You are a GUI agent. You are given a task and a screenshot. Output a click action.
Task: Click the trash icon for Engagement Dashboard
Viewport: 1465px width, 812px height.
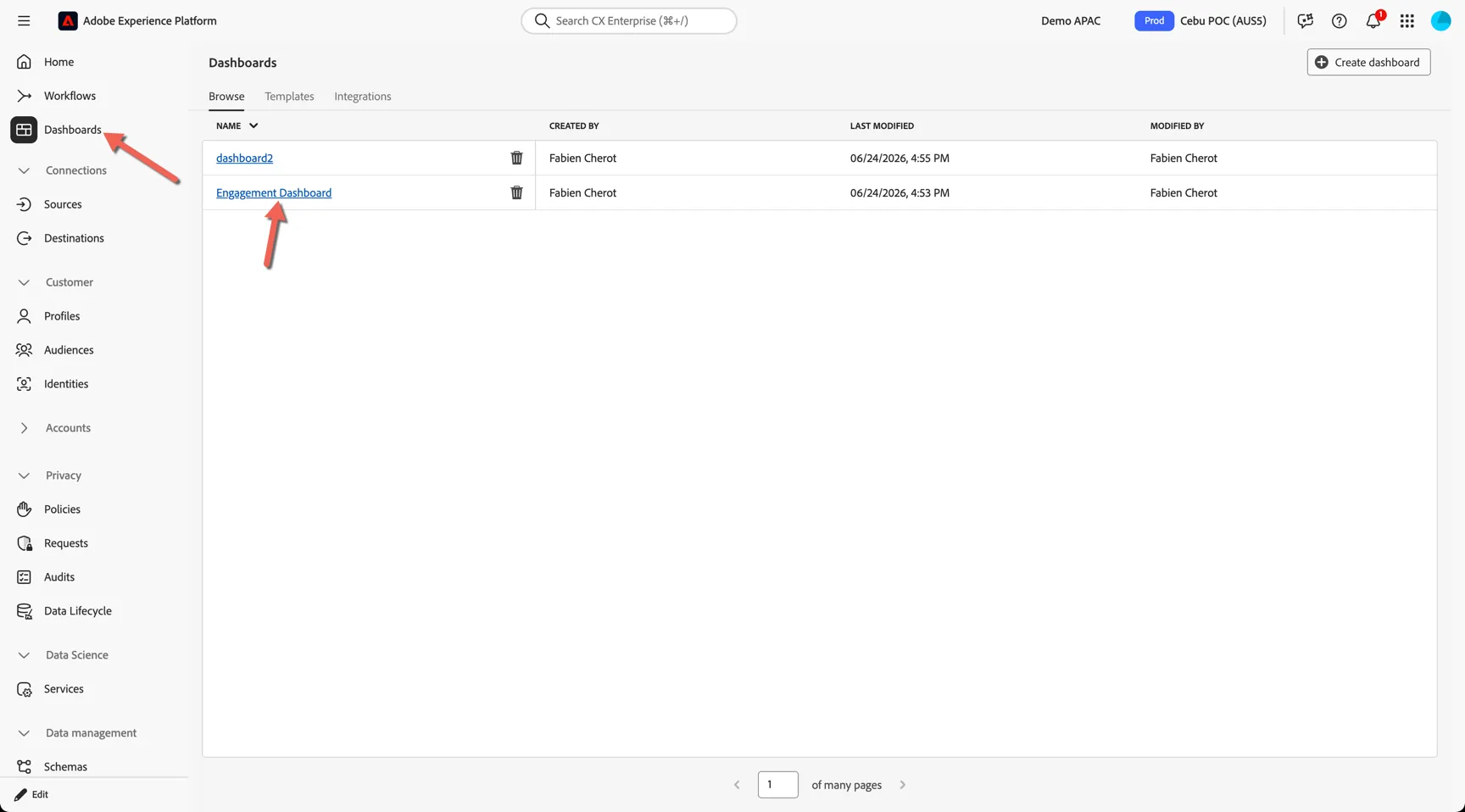point(516,192)
